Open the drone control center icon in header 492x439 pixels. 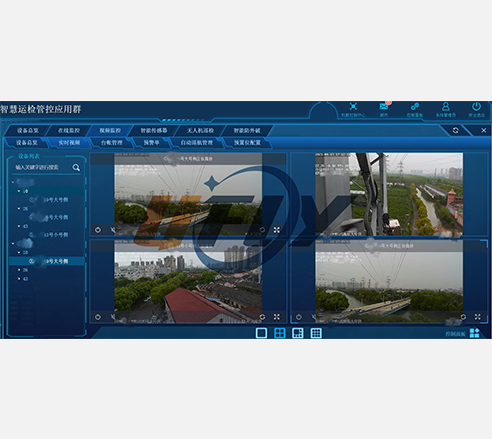point(353,106)
